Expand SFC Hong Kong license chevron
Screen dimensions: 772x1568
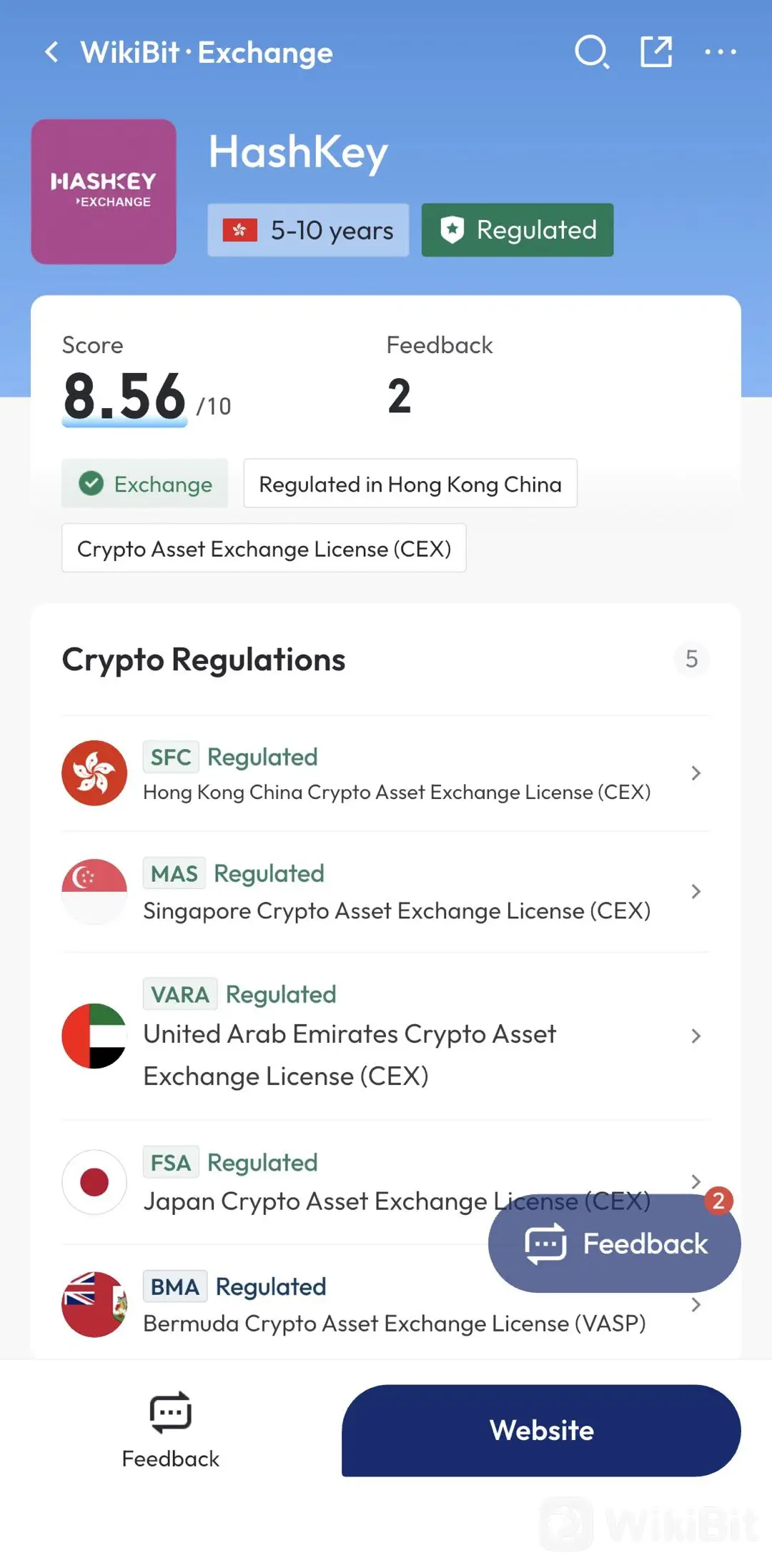tap(696, 773)
